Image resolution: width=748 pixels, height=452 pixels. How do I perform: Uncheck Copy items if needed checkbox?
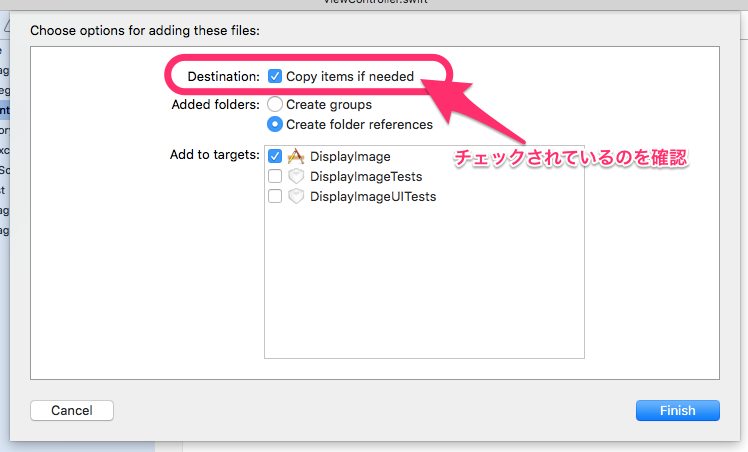pyautogui.click(x=275, y=76)
